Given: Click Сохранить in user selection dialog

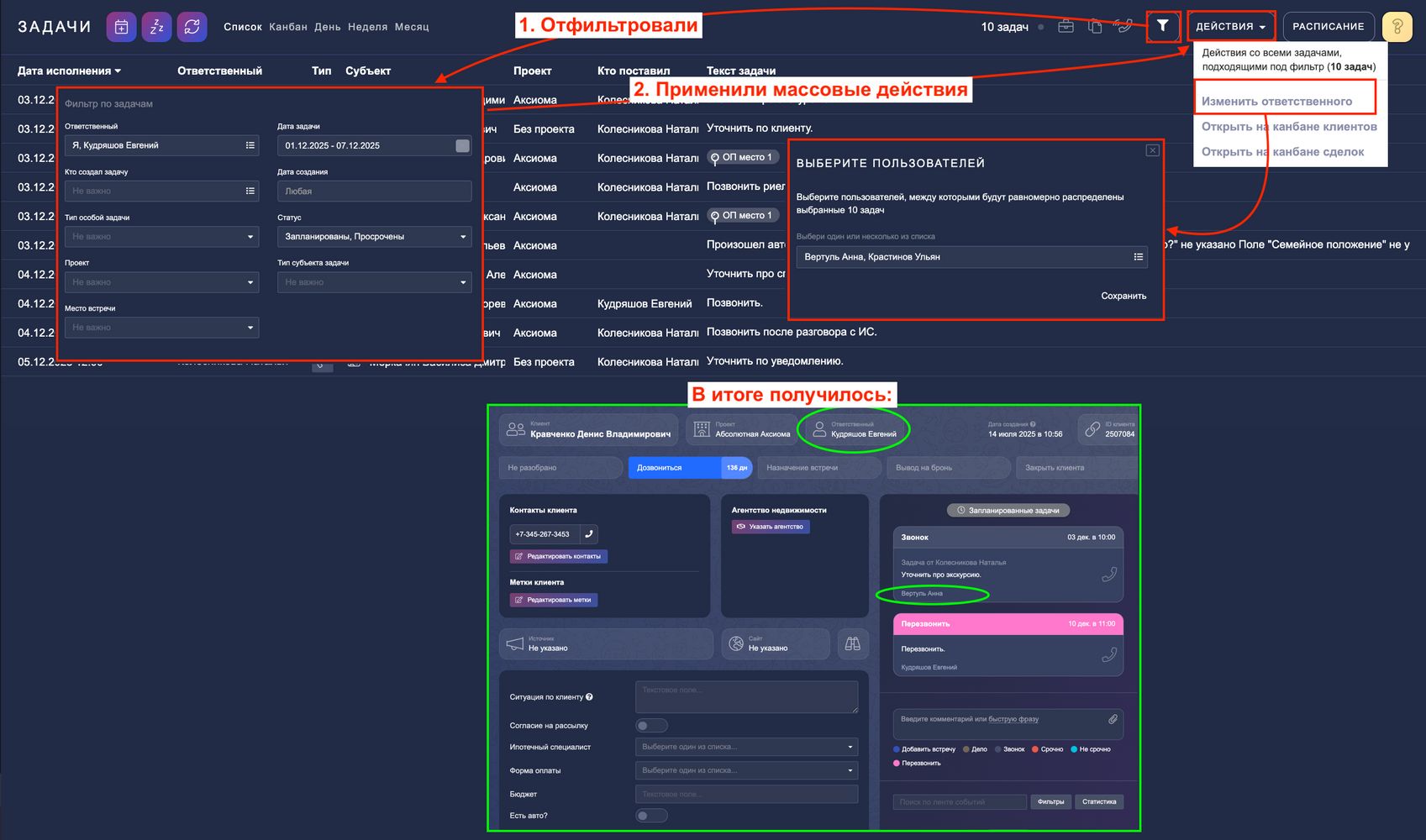Looking at the screenshot, I should [x=1123, y=296].
